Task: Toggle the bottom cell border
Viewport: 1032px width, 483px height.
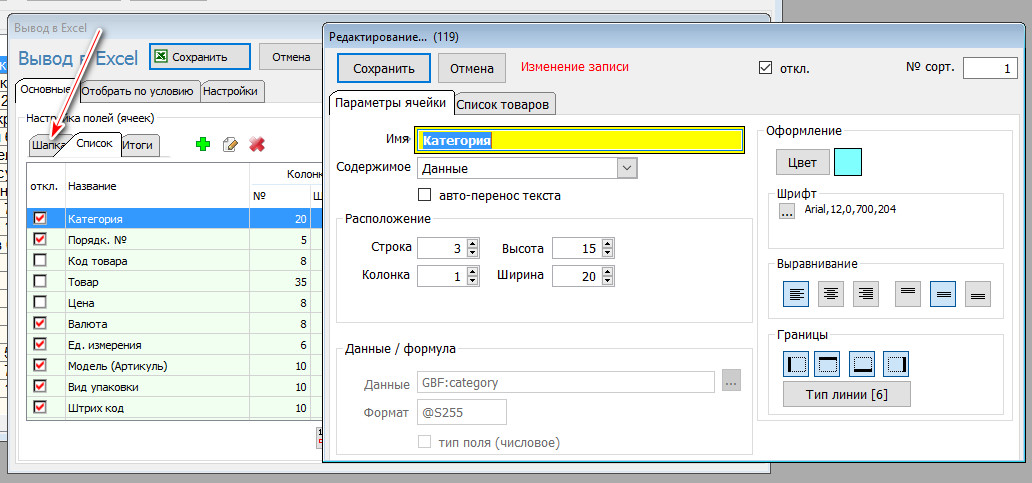Action: click(863, 362)
